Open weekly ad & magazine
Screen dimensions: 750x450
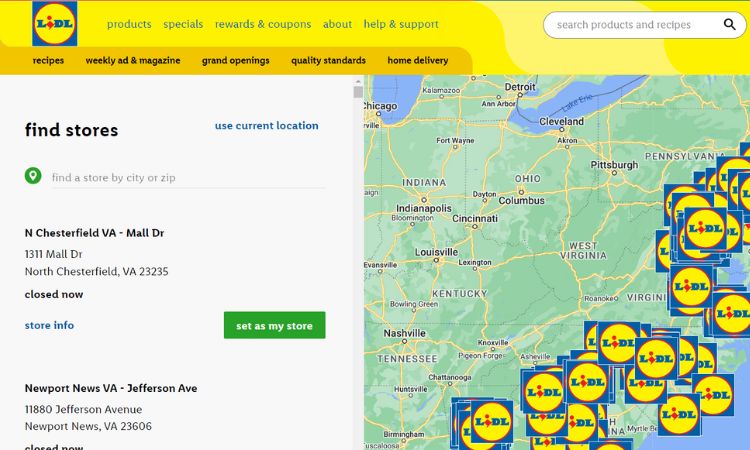[133, 60]
